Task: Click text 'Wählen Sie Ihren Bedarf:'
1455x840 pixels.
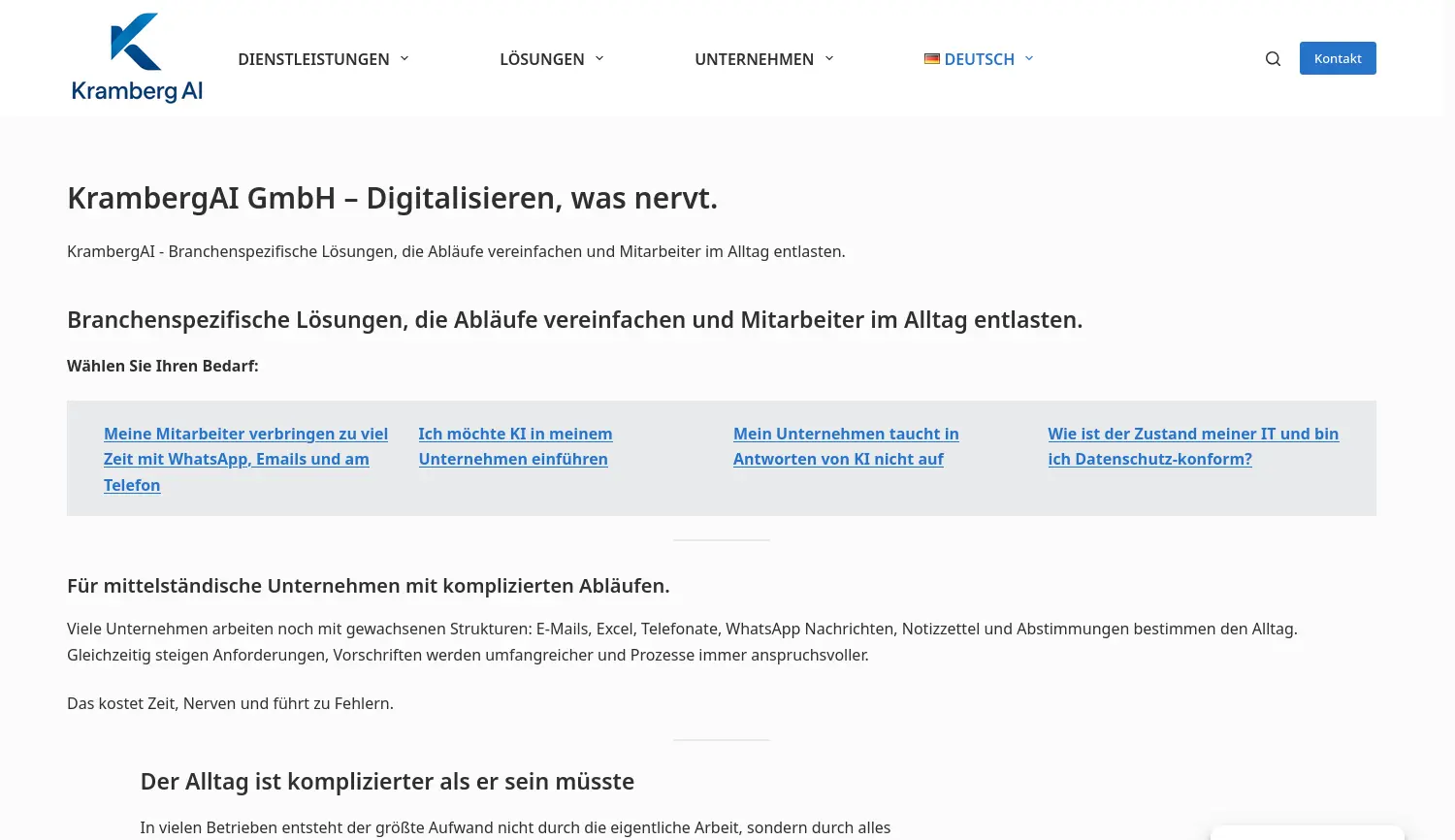Action: click(x=163, y=366)
